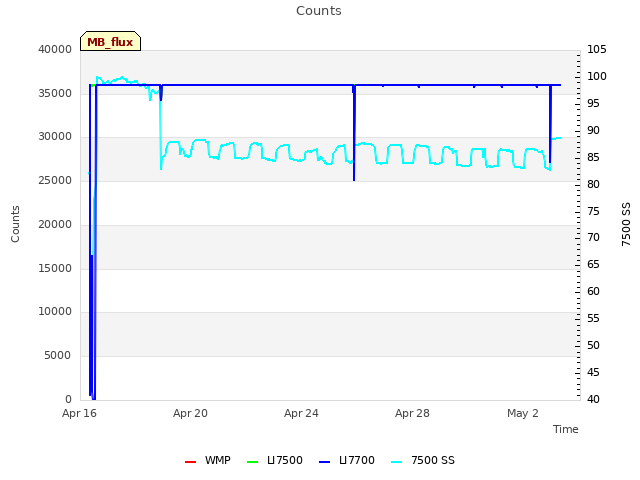Click the 'Apr 16' date tick label
The width and height of the screenshot is (640, 480).
(79, 413)
